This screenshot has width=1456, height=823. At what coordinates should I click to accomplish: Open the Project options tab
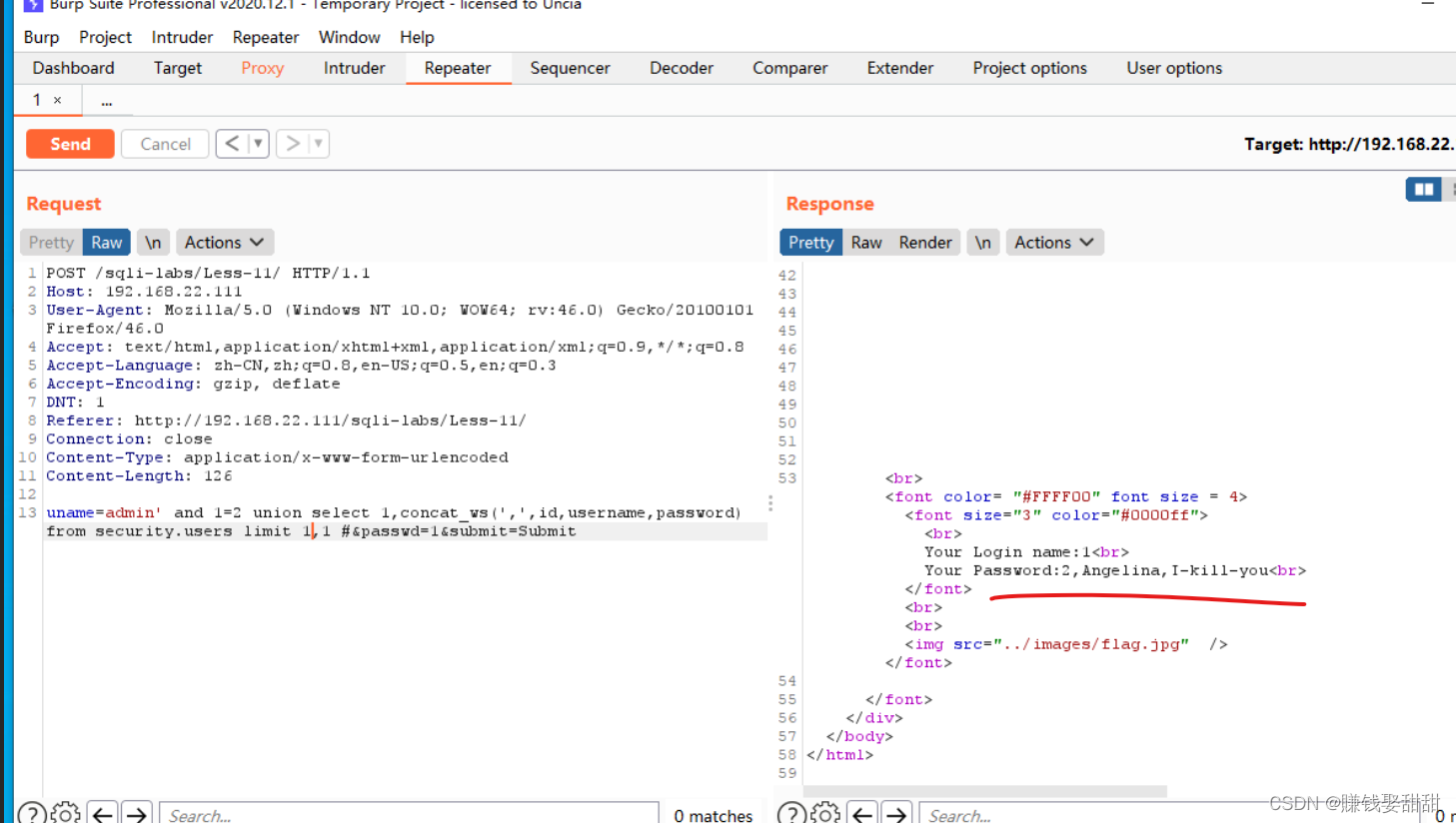[1029, 68]
